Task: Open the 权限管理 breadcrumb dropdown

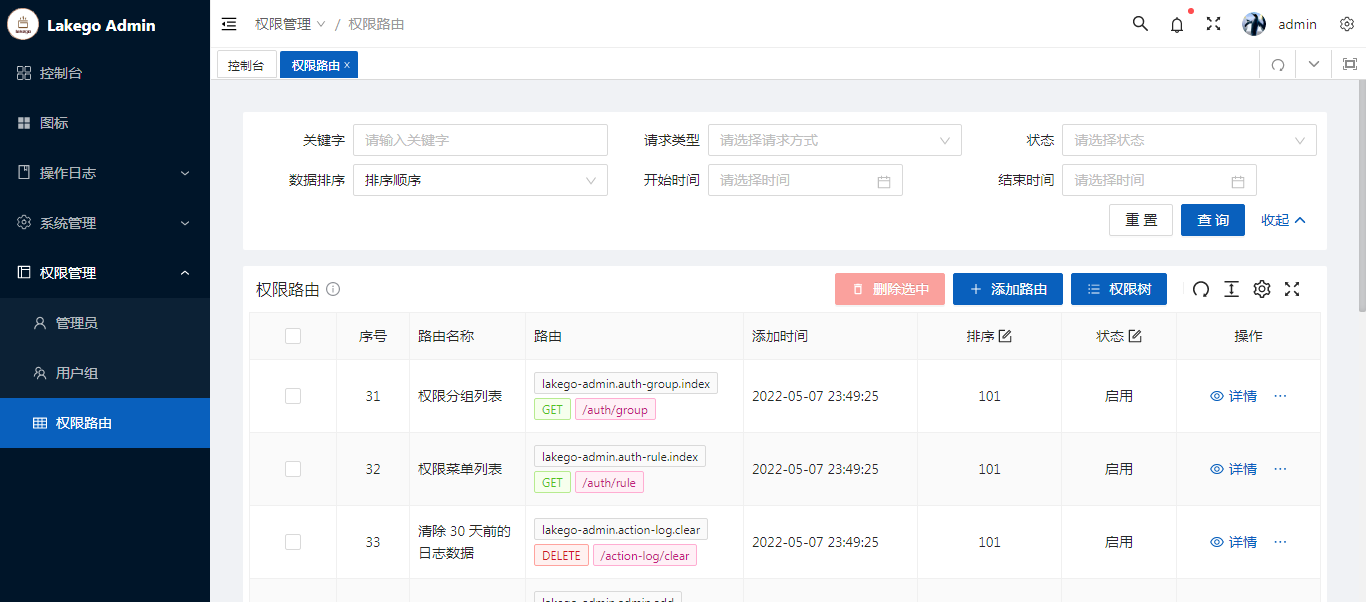Action: pos(290,24)
